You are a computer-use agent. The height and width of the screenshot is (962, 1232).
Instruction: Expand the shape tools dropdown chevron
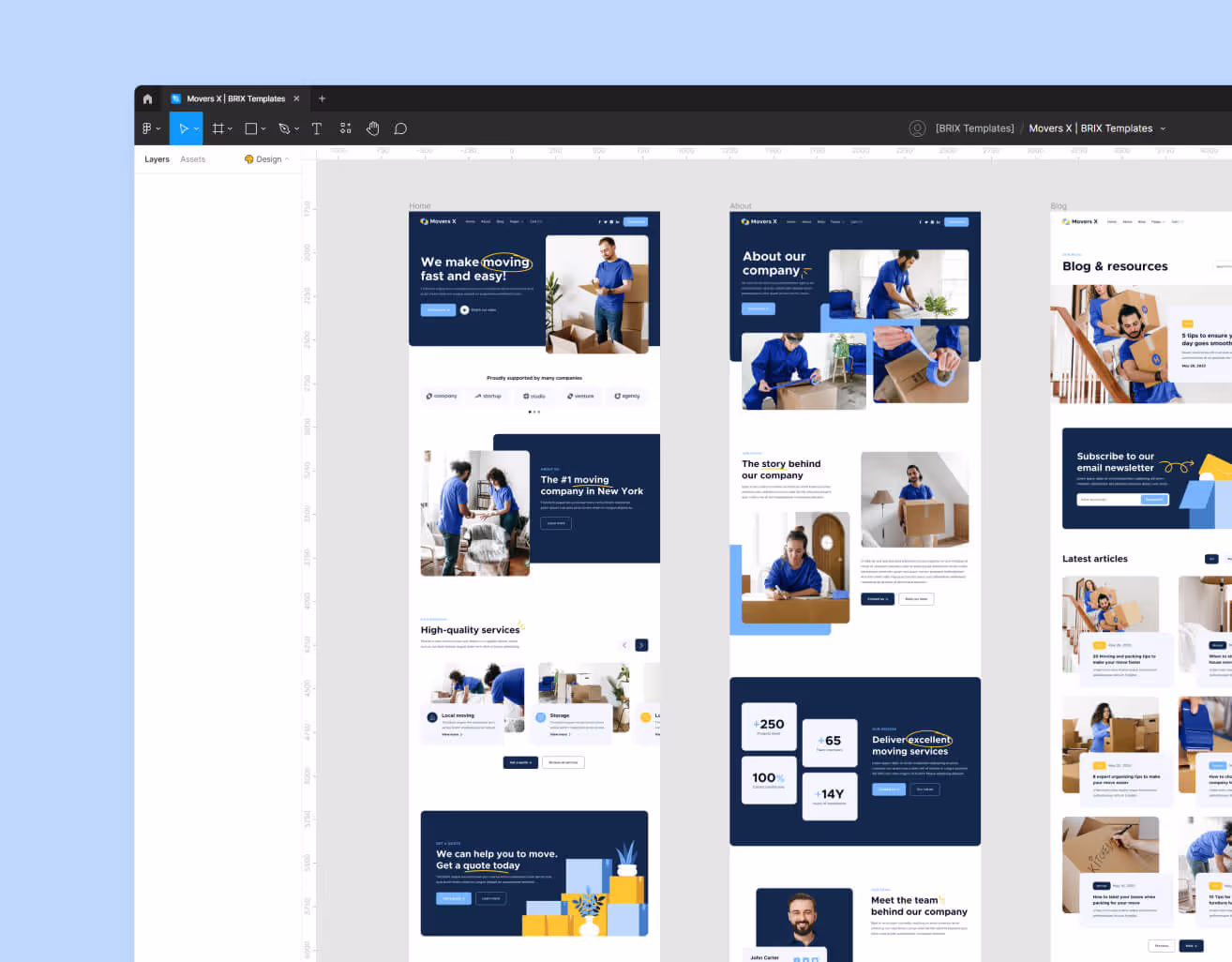click(x=263, y=129)
